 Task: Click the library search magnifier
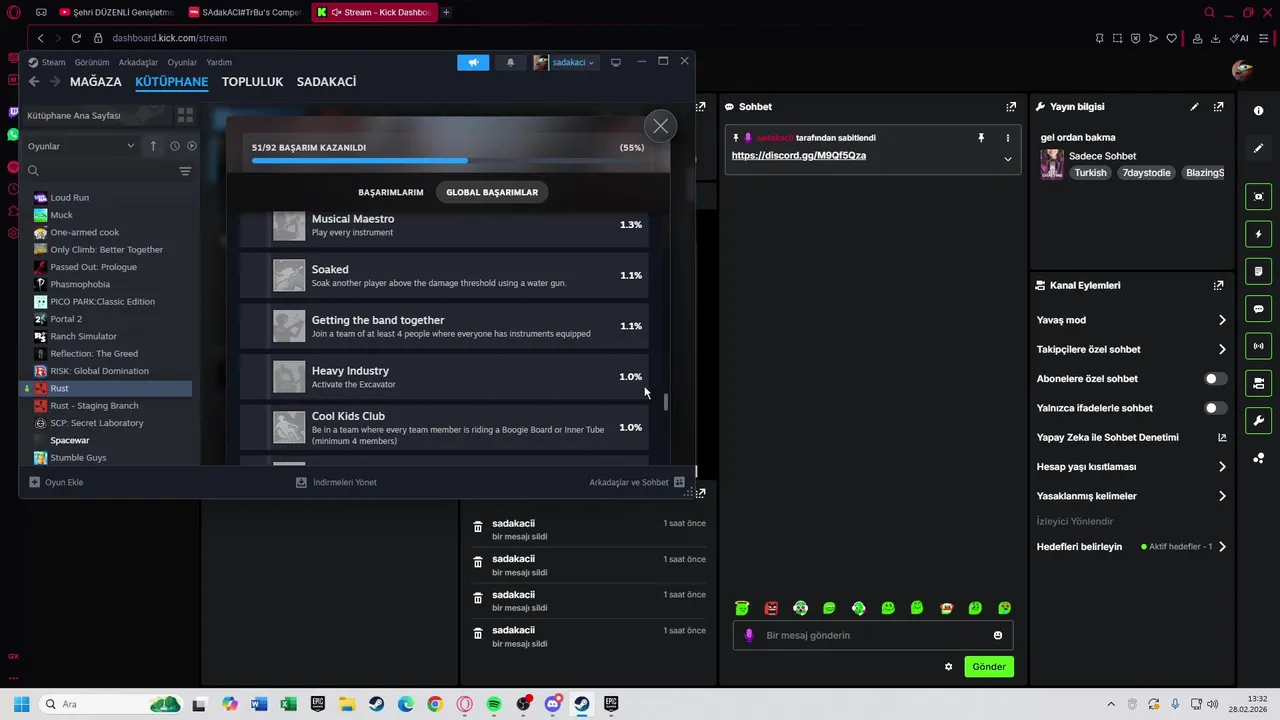(x=33, y=171)
